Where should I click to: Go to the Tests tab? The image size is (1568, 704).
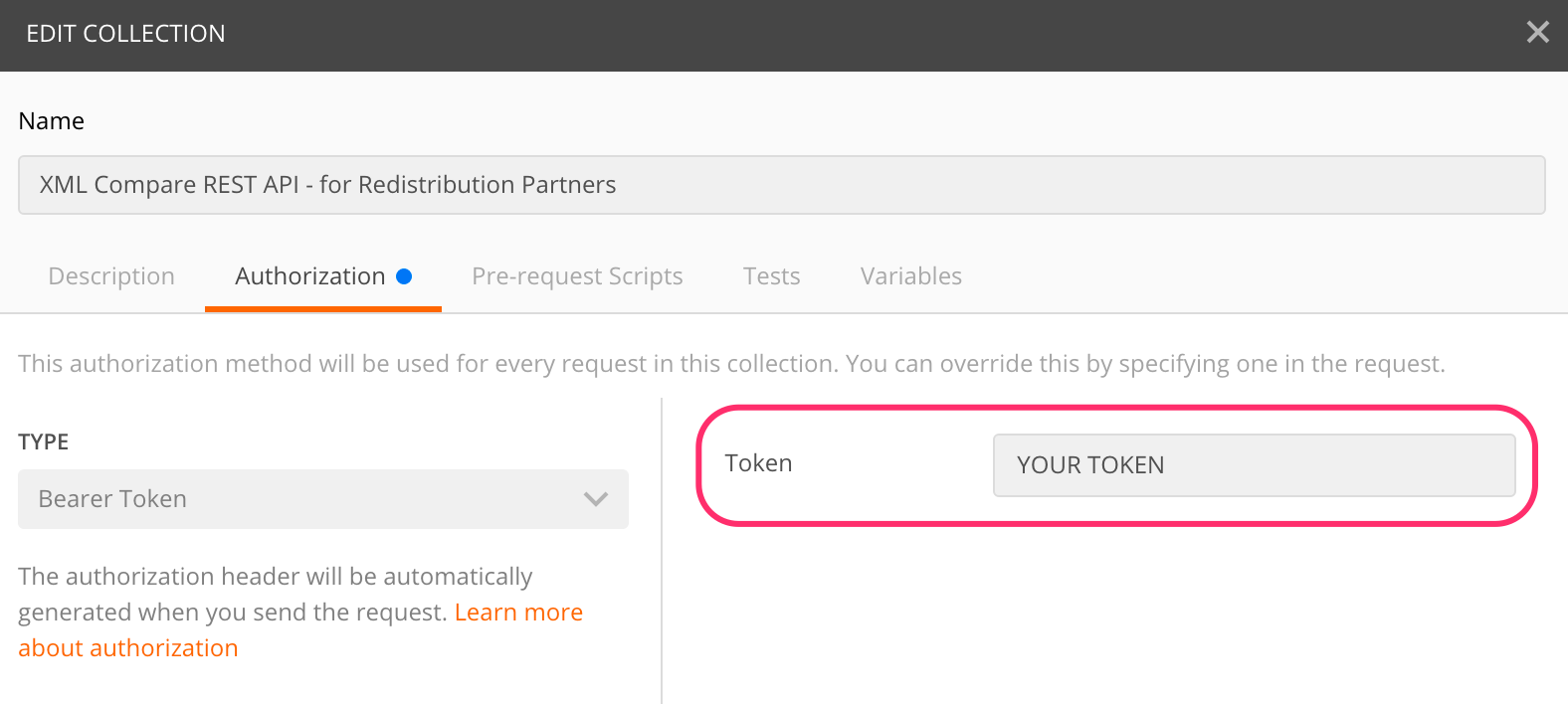point(771,276)
